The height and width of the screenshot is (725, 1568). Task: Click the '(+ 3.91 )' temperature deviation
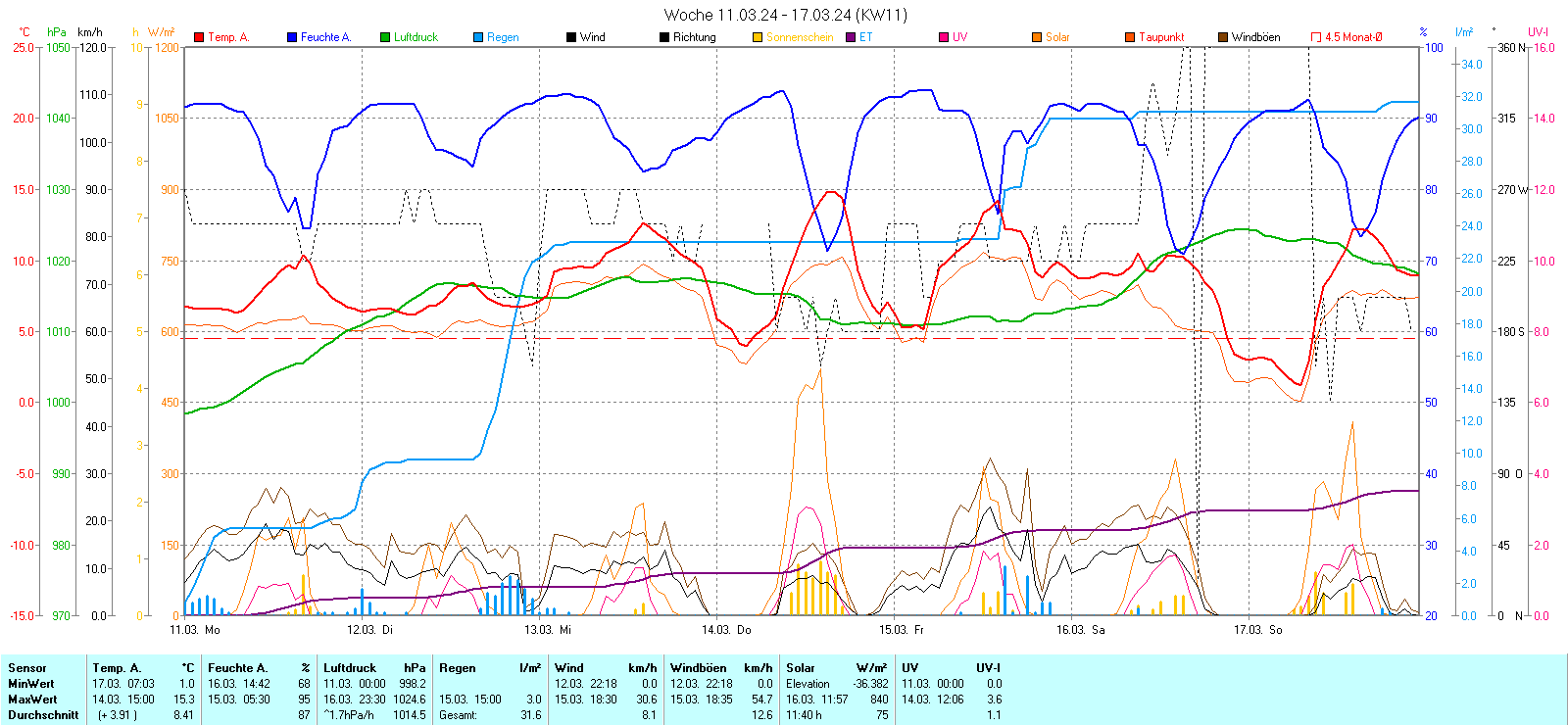click(117, 715)
